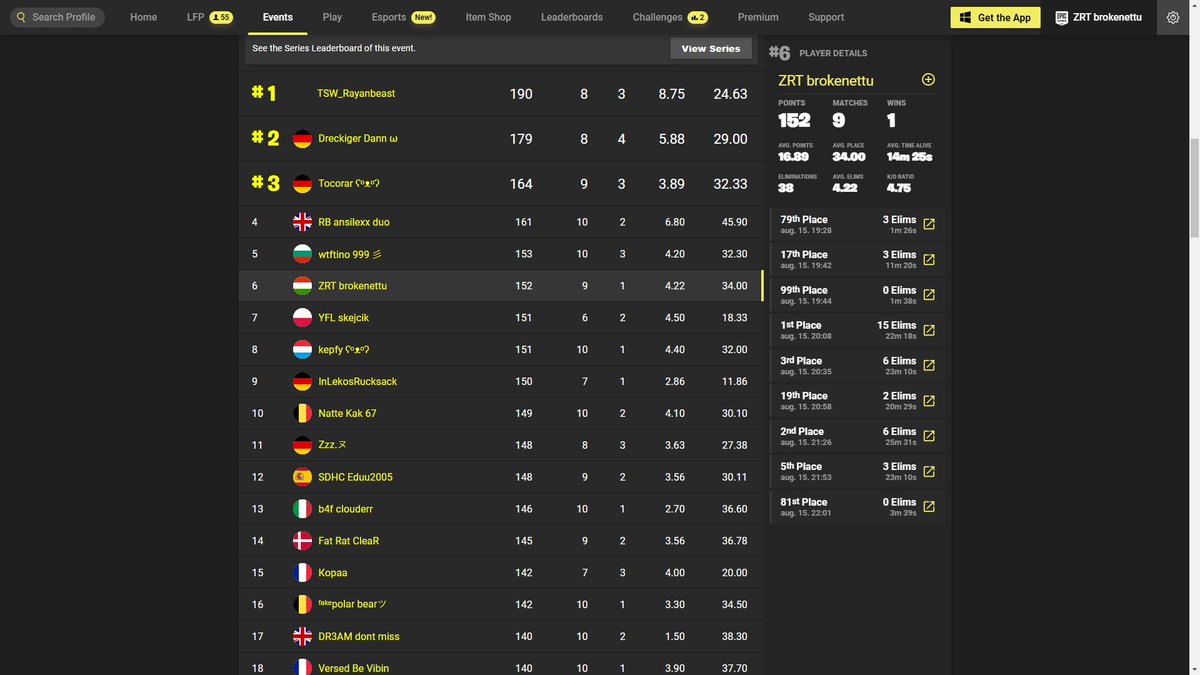Open match details for 5th Place

point(929,472)
